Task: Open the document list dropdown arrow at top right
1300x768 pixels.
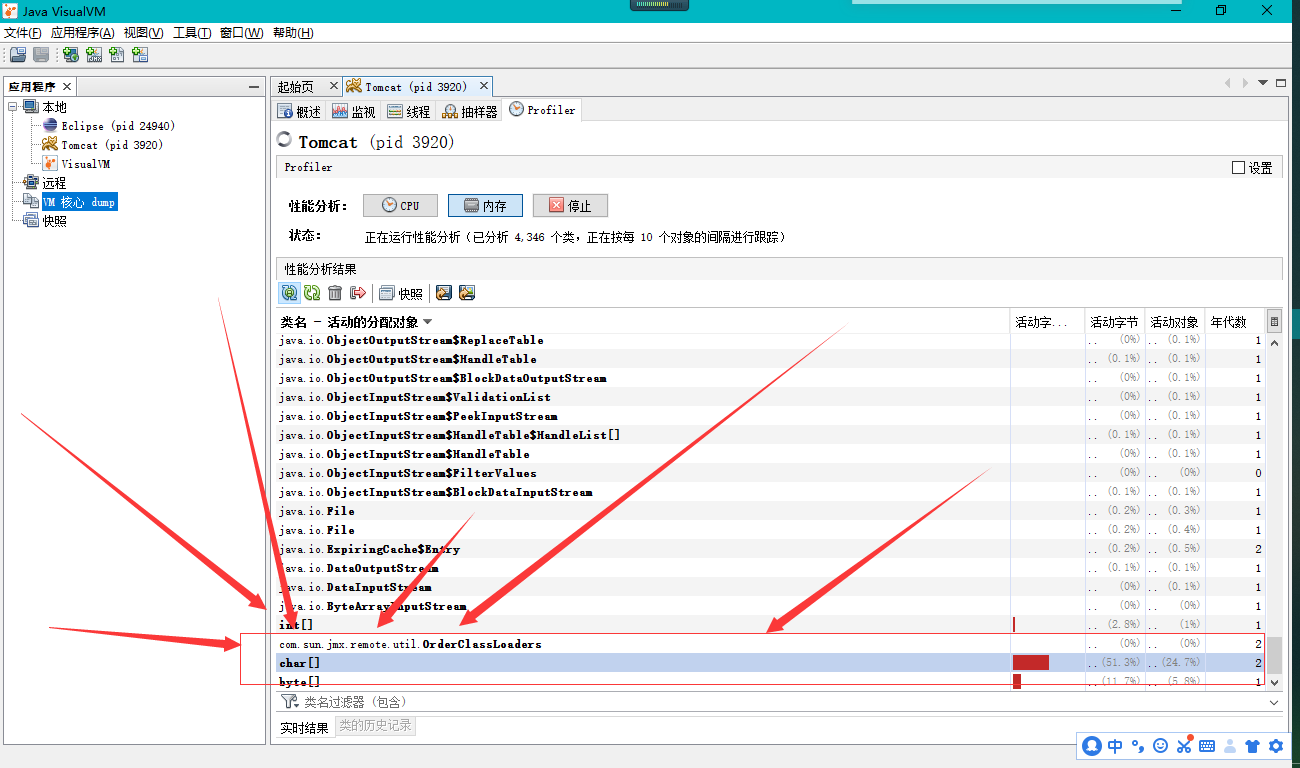Action: [x=1263, y=83]
